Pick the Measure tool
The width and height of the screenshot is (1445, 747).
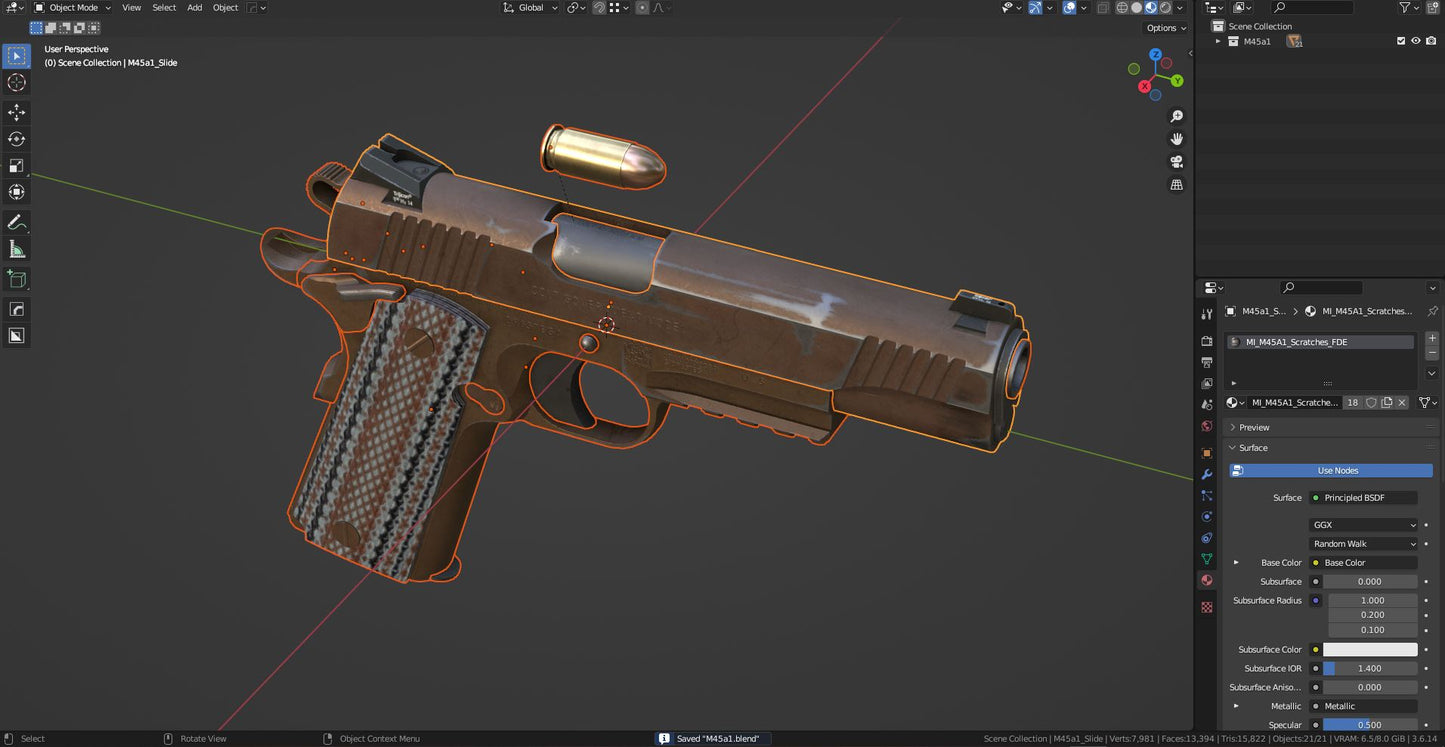[x=17, y=249]
